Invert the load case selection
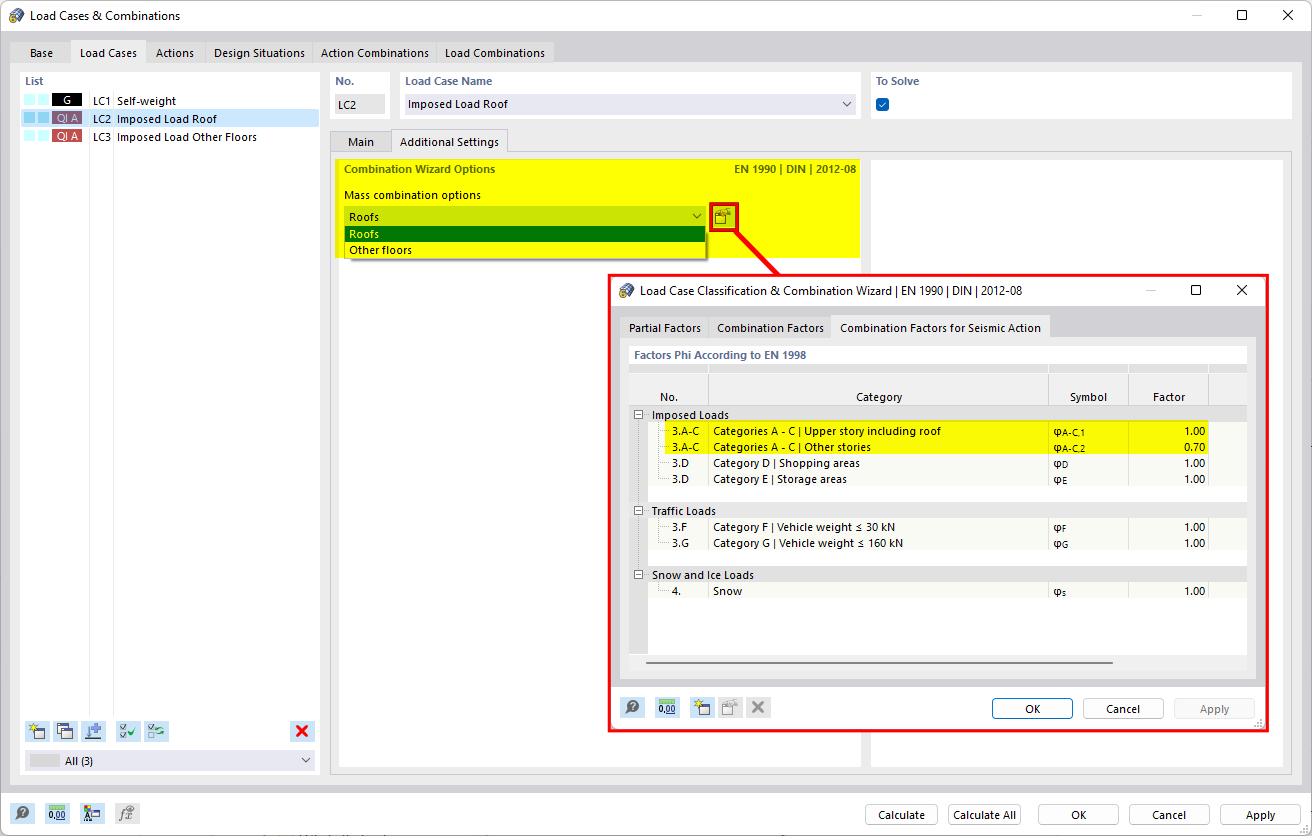This screenshot has height=836, width=1312. (x=155, y=731)
